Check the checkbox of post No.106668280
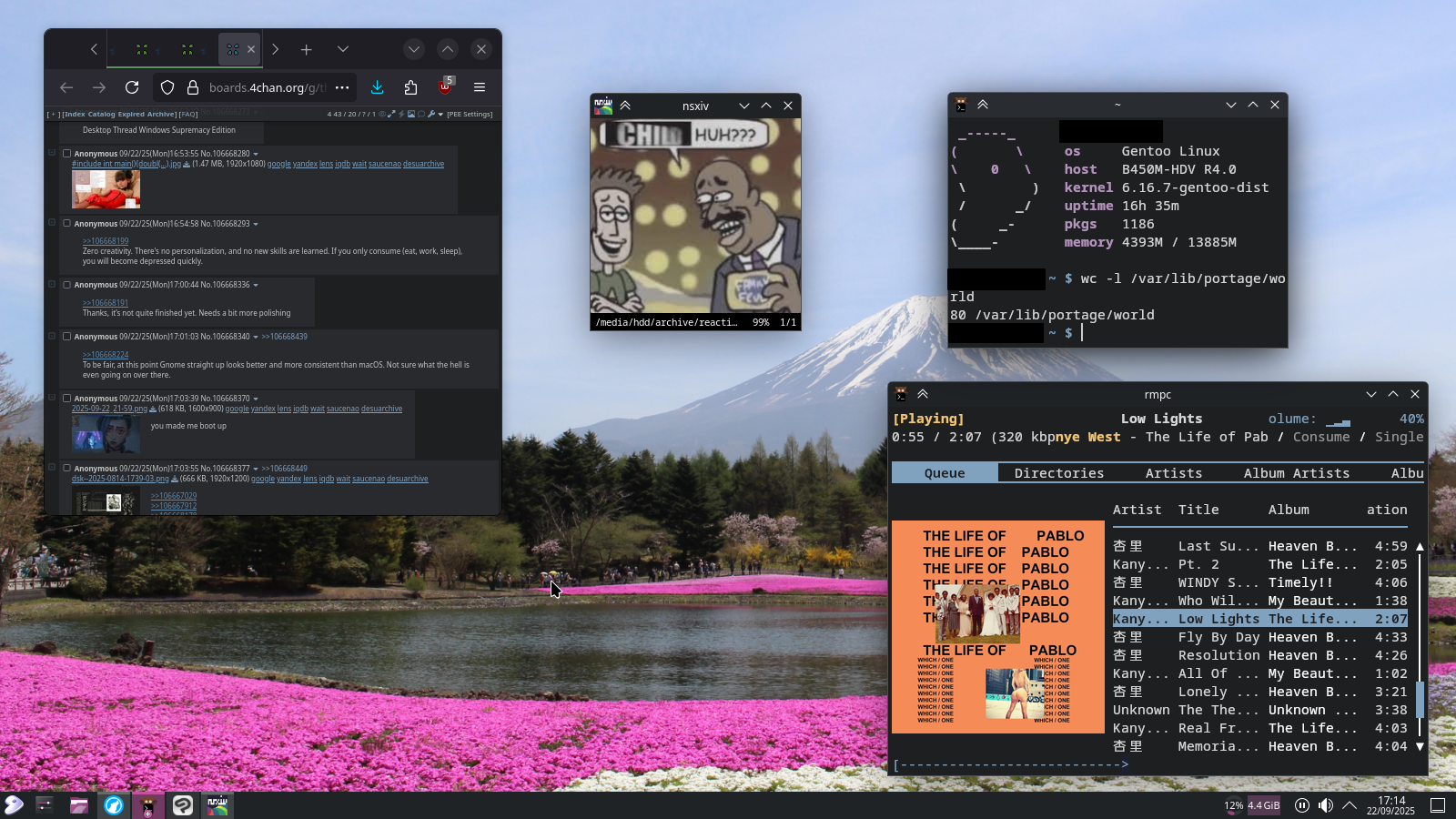Screen dimensions: 1456x819 [66, 153]
